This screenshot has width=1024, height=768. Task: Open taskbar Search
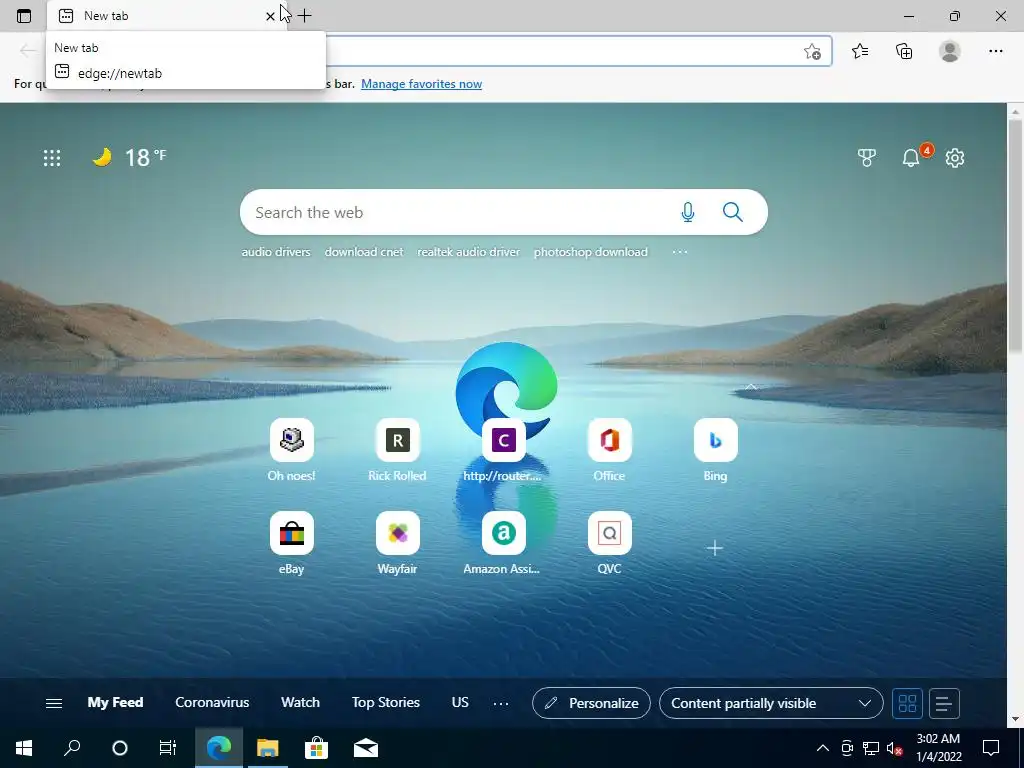point(72,748)
